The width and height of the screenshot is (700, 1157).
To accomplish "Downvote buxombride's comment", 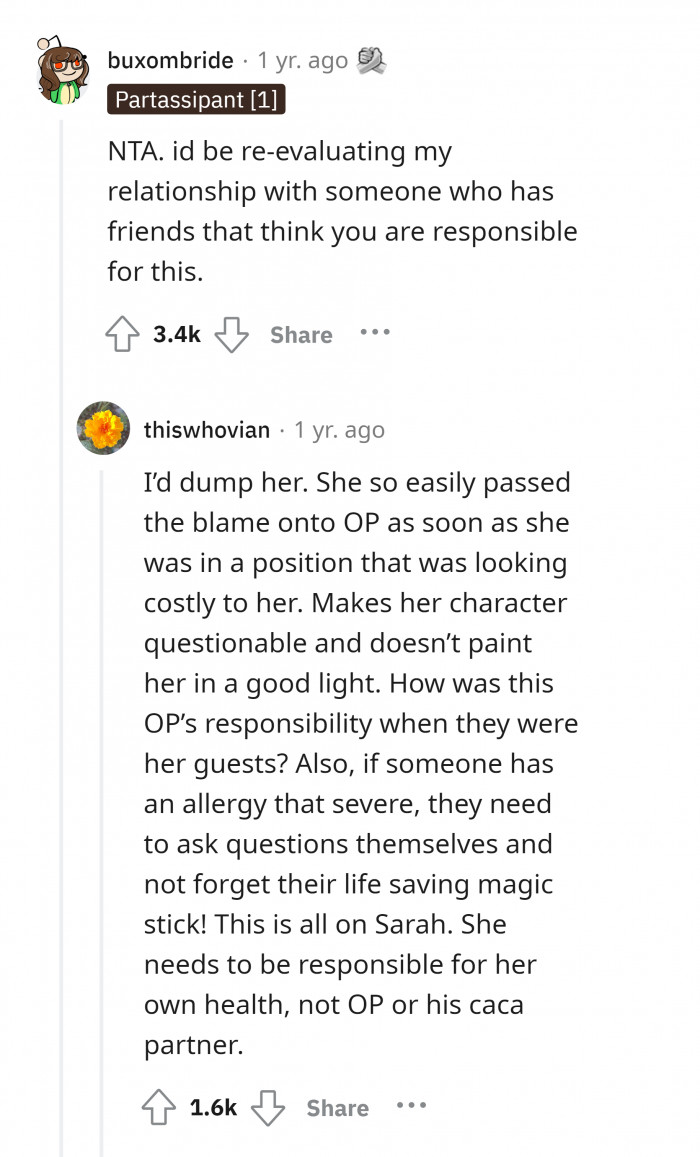I will coord(231,334).
